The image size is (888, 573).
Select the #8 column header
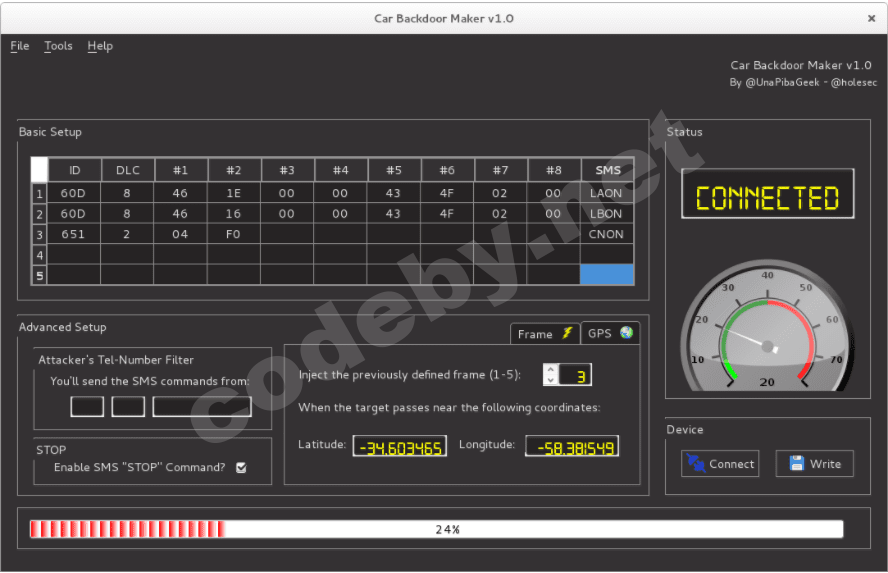(554, 170)
